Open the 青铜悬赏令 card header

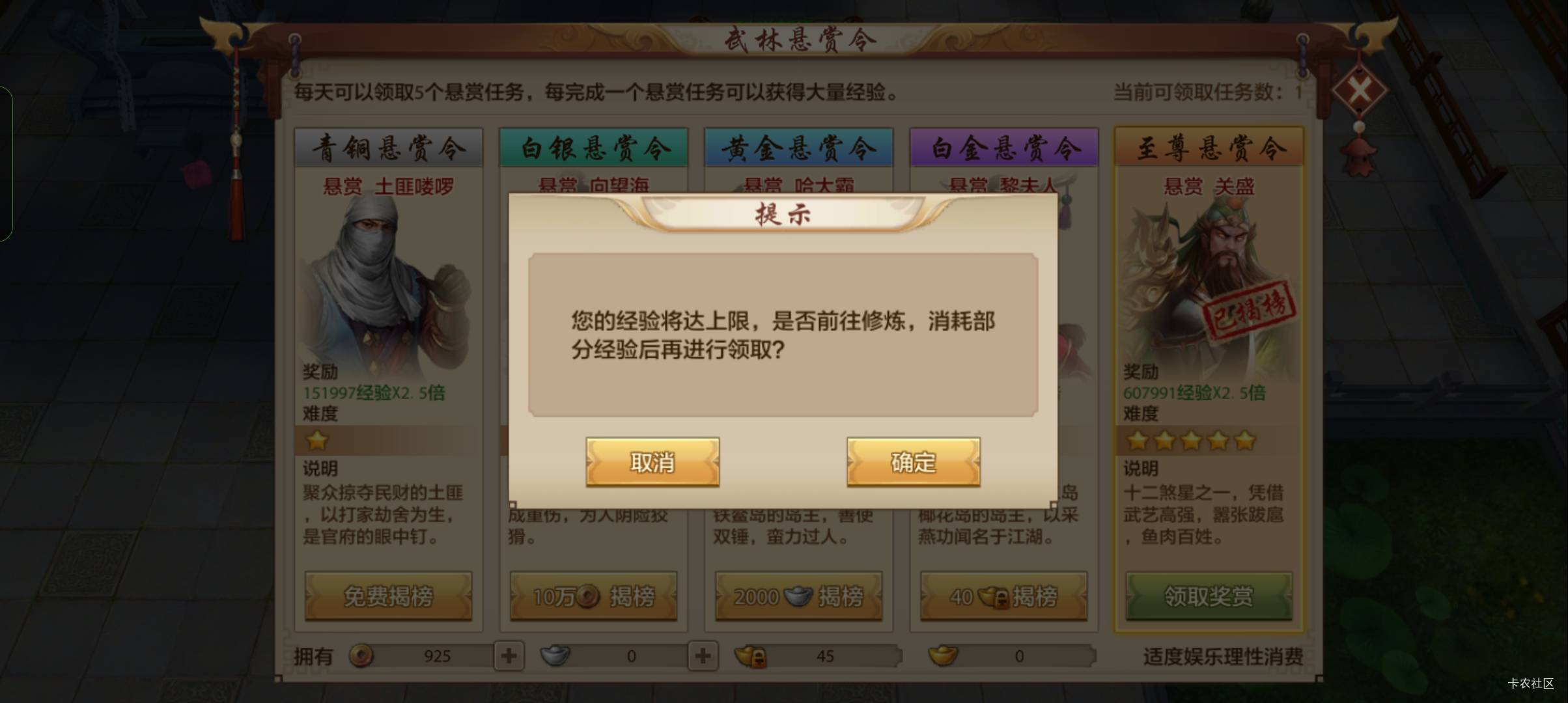(389, 148)
